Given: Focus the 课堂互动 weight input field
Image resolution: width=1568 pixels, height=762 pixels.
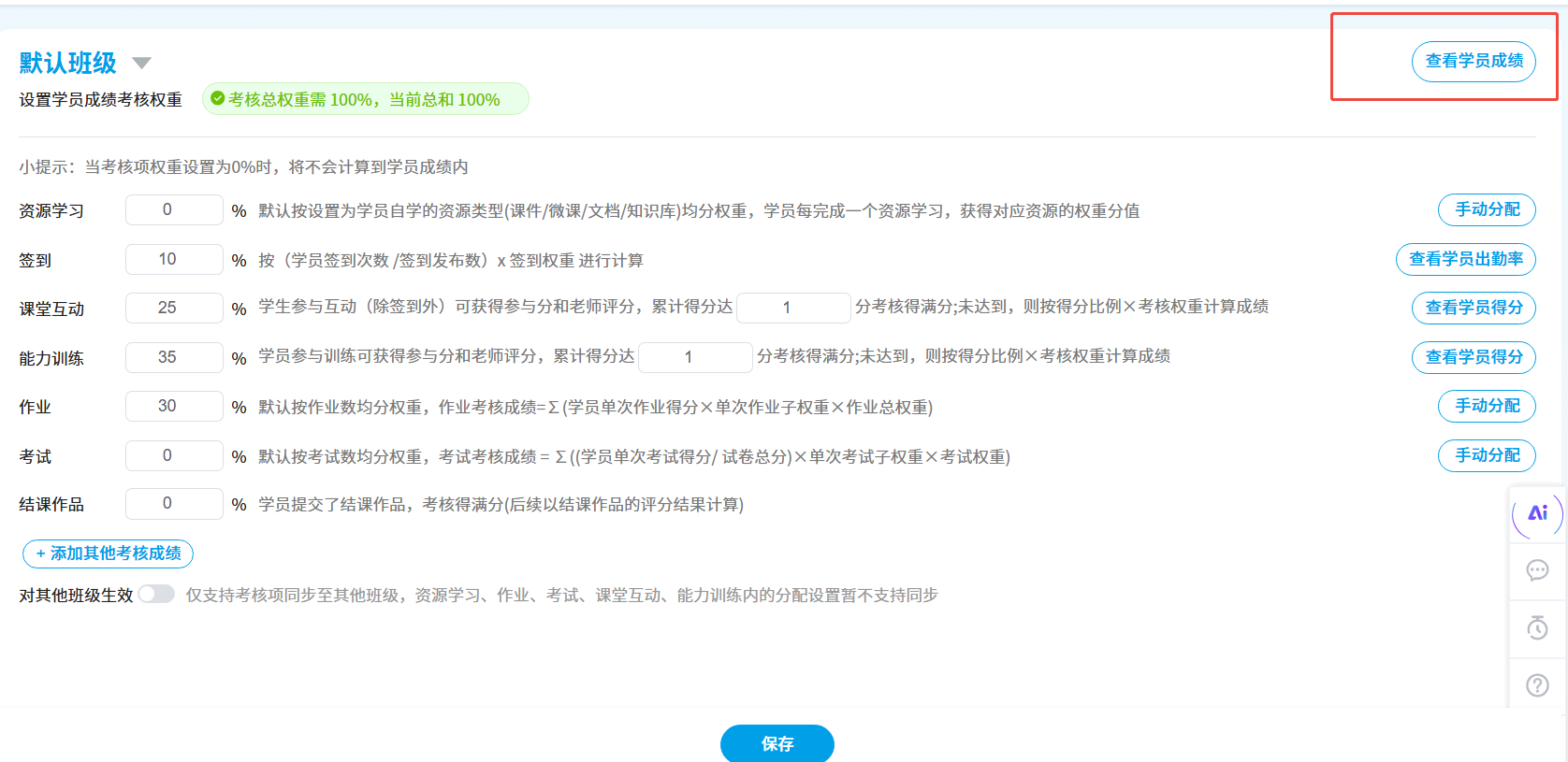Looking at the screenshot, I should (x=174, y=308).
